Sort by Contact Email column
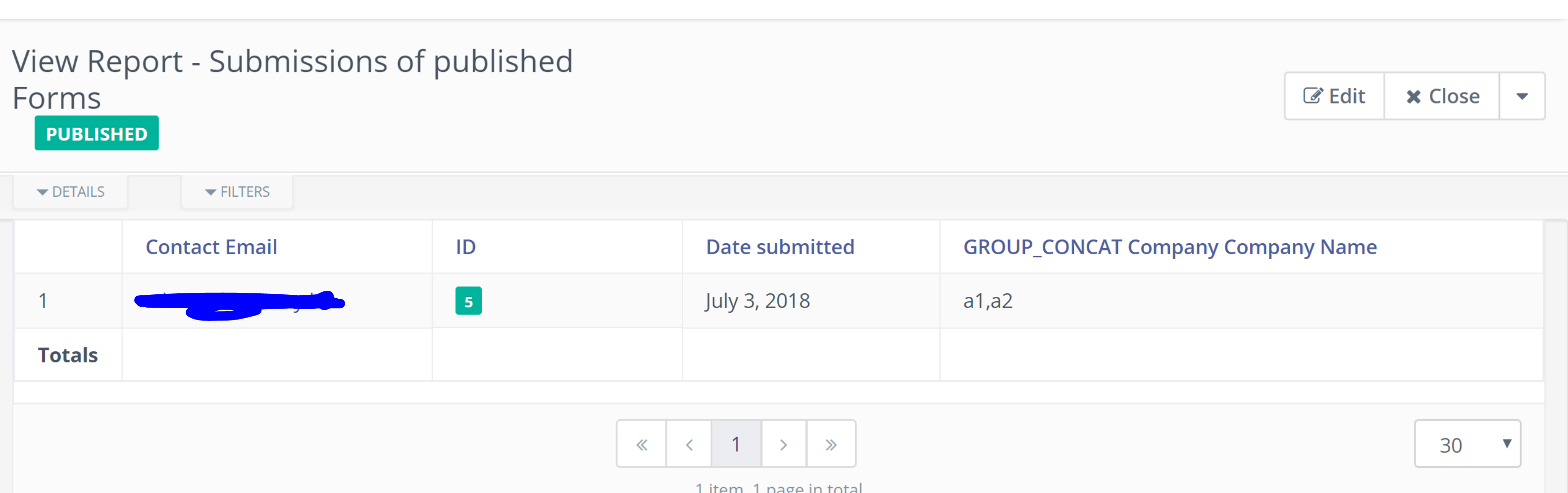The height and width of the screenshot is (493, 1568). 211,247
